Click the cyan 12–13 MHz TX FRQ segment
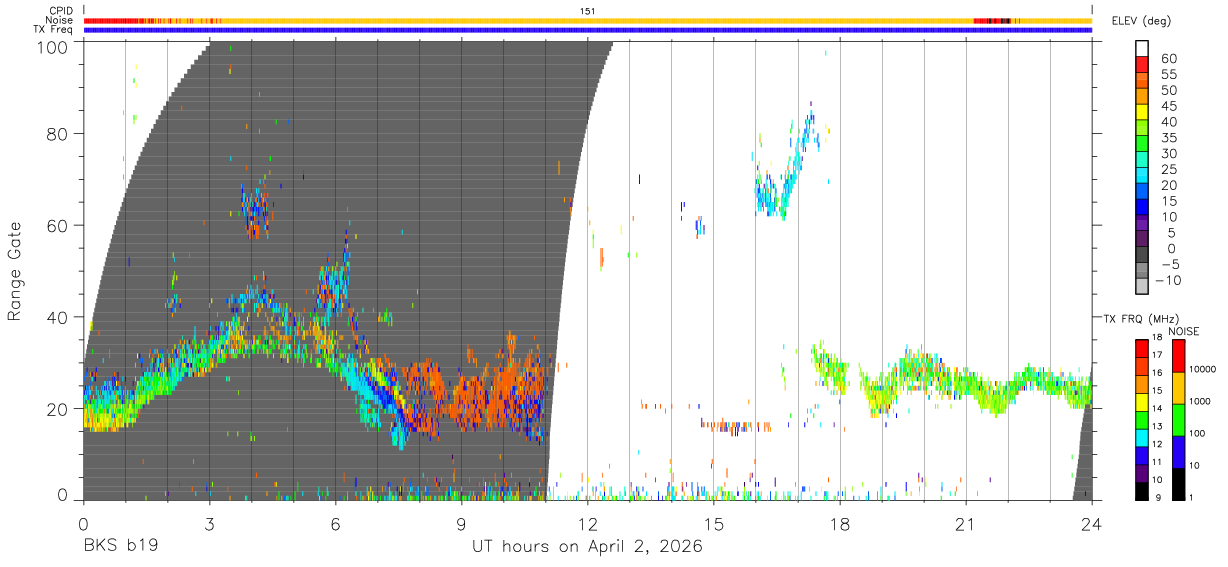1228x567 pixels. (1142, 437)
